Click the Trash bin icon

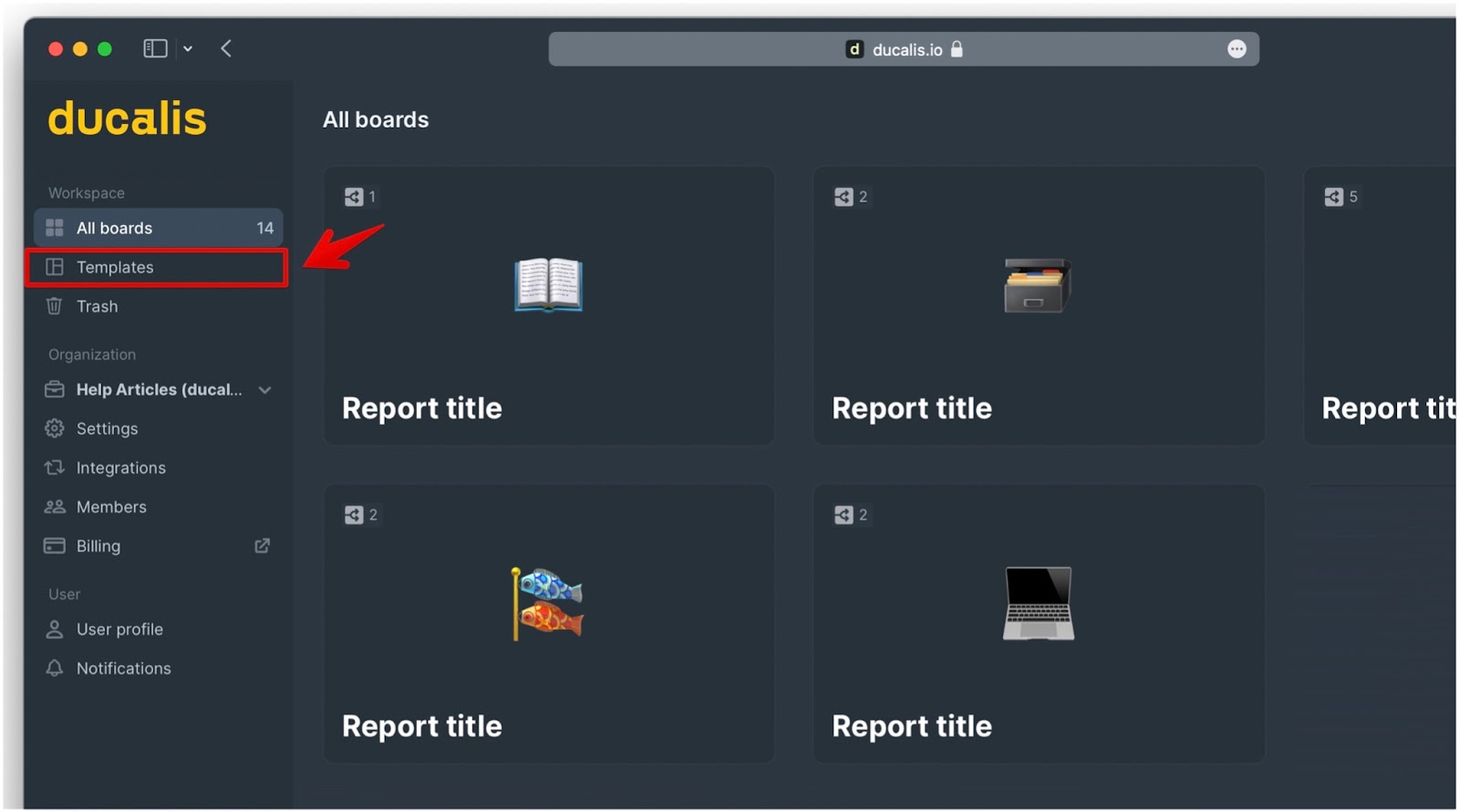point(55,306)
